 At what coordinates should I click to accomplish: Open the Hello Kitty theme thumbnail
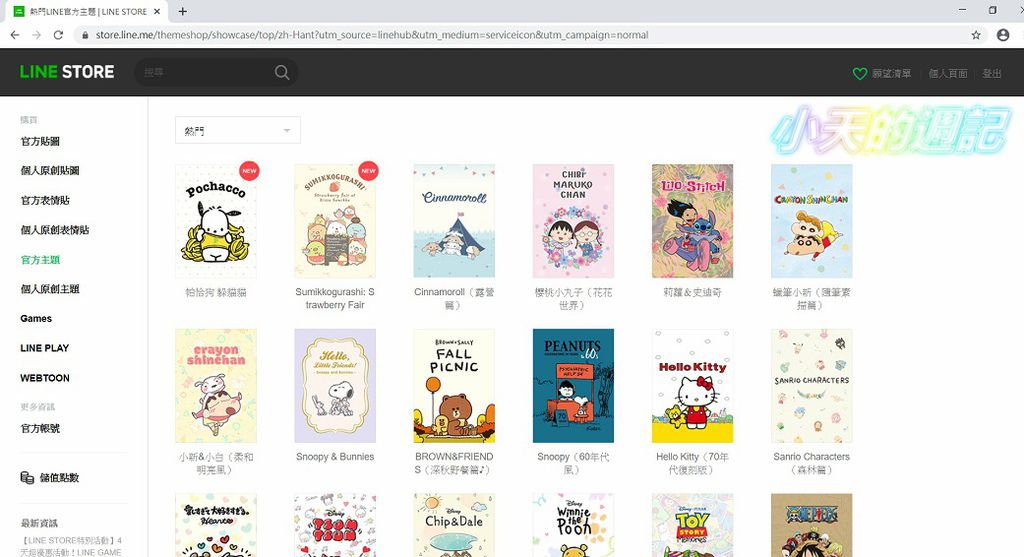click(692, 386)
